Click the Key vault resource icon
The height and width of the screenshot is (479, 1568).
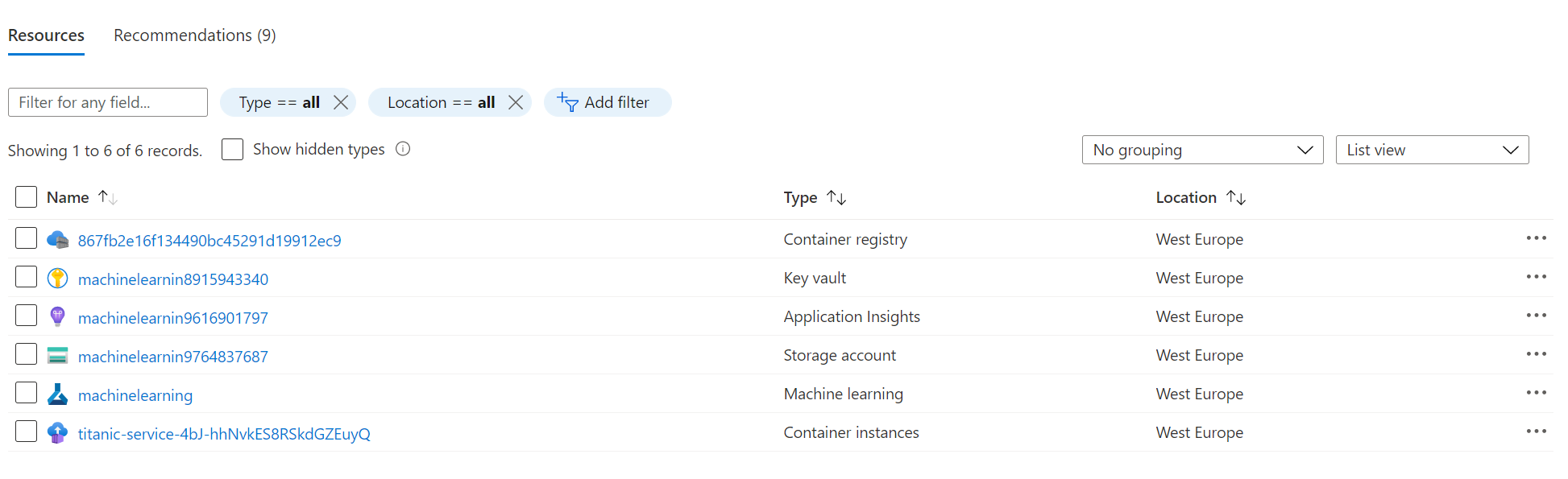57,278
